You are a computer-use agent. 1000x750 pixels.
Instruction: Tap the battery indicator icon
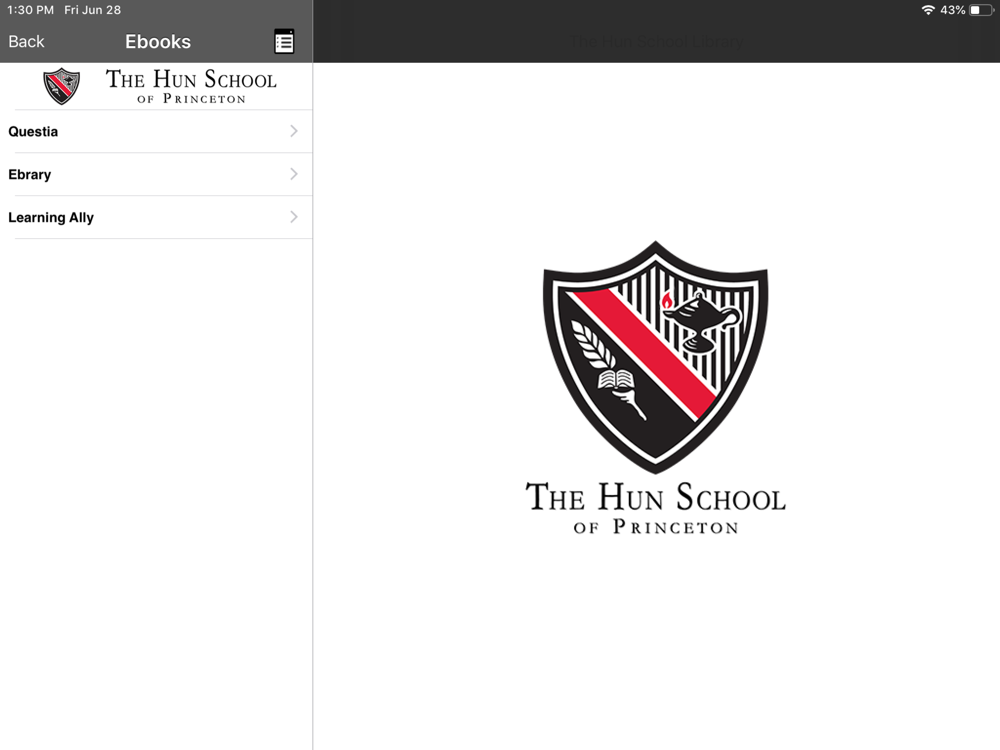[982, 10]
